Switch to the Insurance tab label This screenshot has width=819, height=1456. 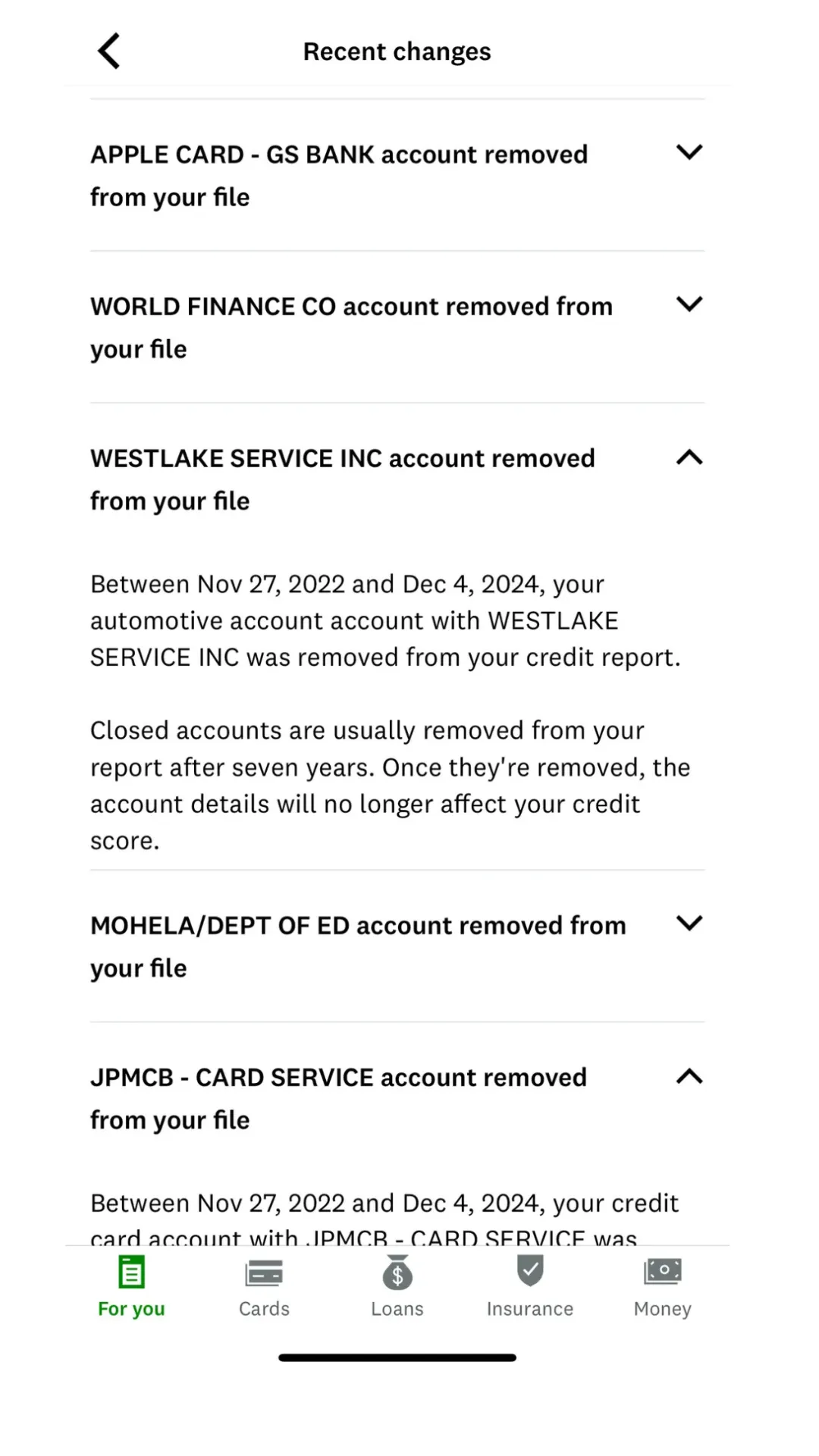[530, 1309]
